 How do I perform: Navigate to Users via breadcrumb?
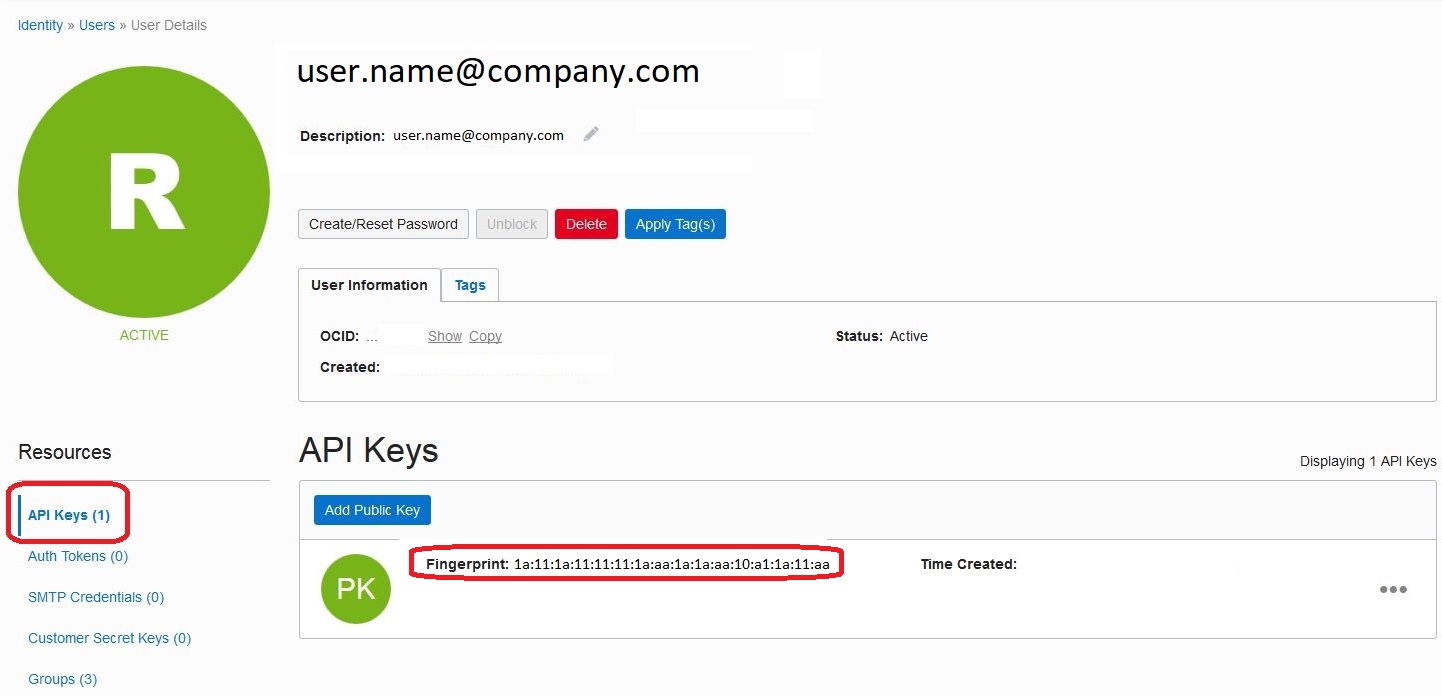[x=96, y=24]
